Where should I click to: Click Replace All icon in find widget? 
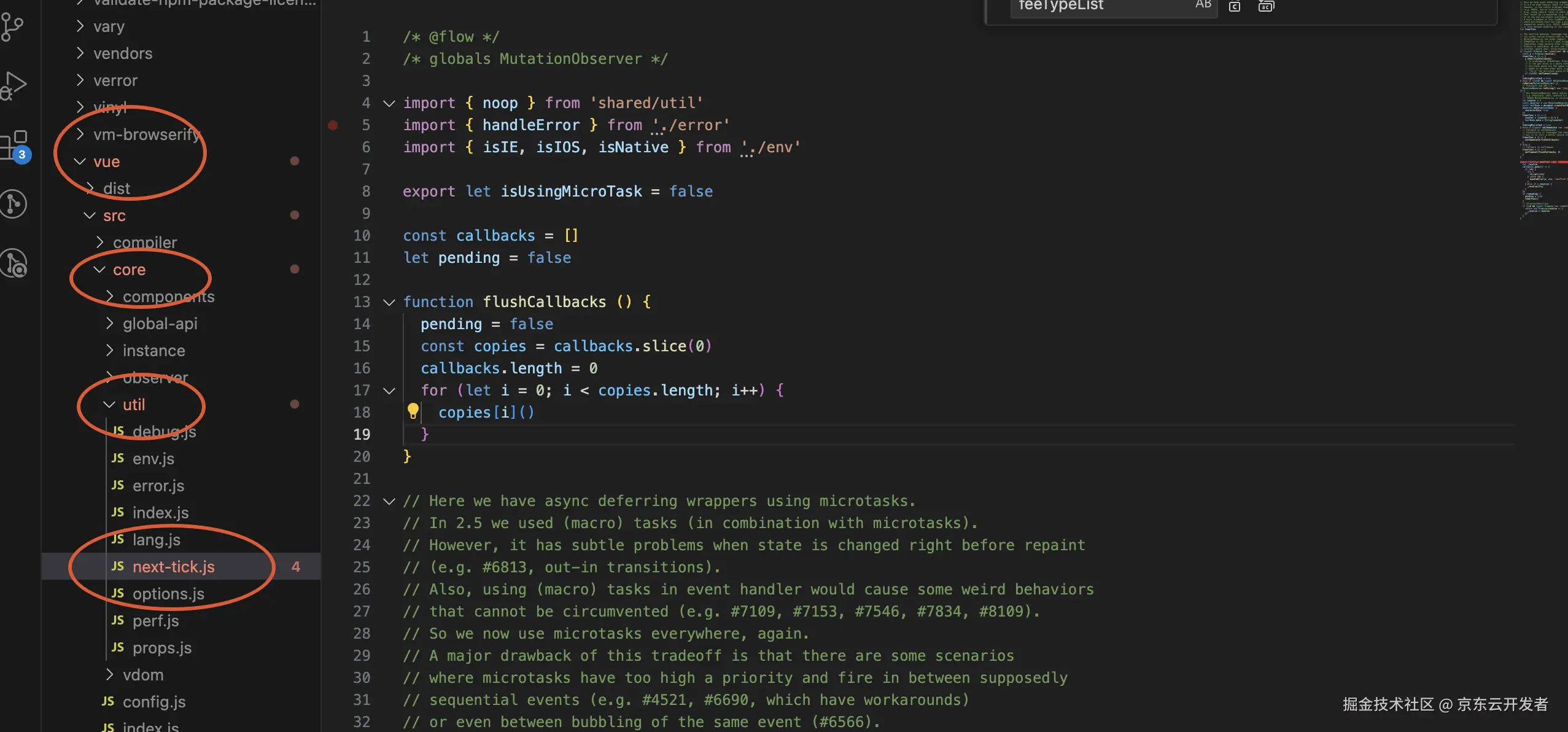[1266, 6]
